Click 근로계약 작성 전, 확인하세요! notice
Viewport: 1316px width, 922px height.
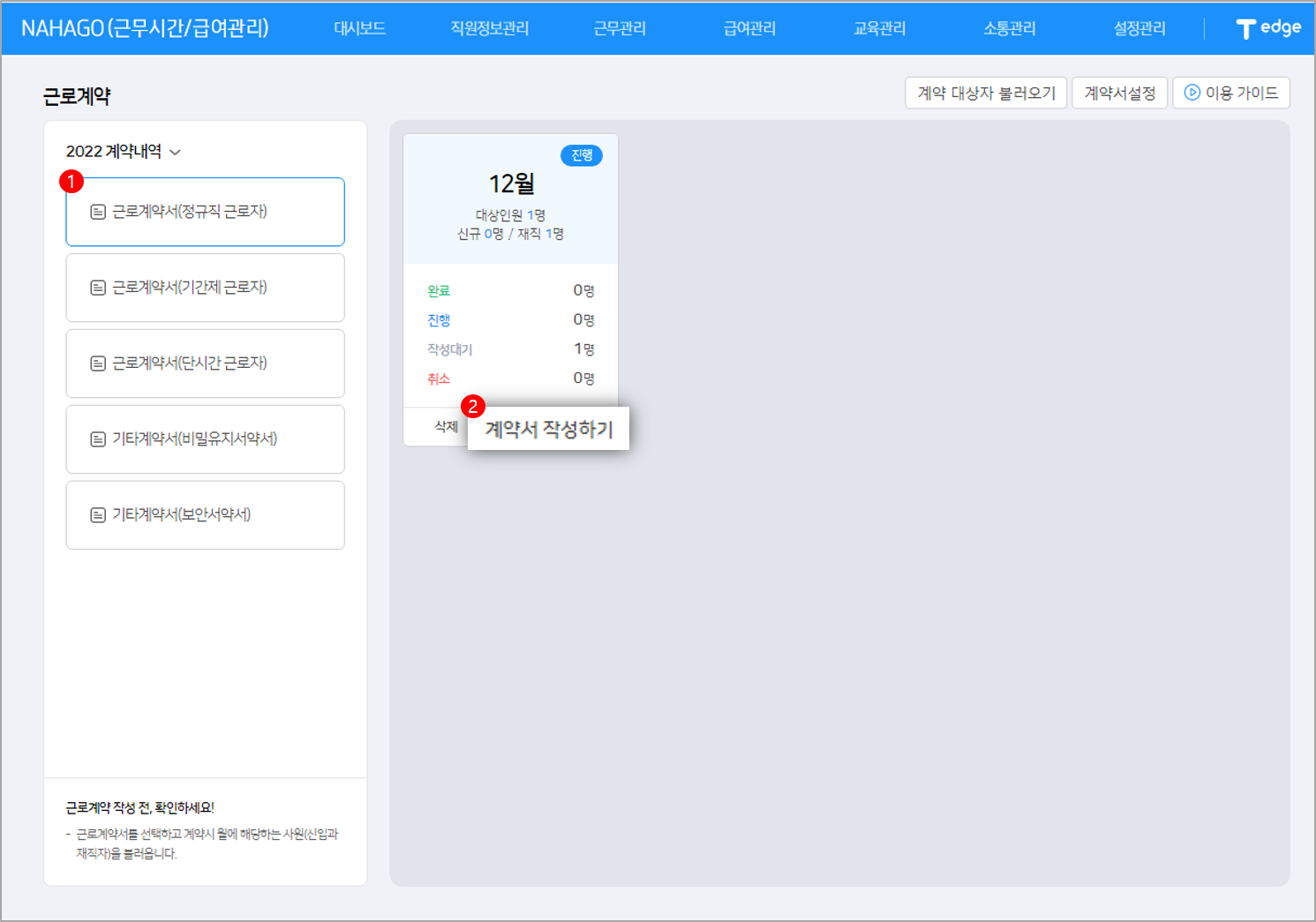point(140,807)
